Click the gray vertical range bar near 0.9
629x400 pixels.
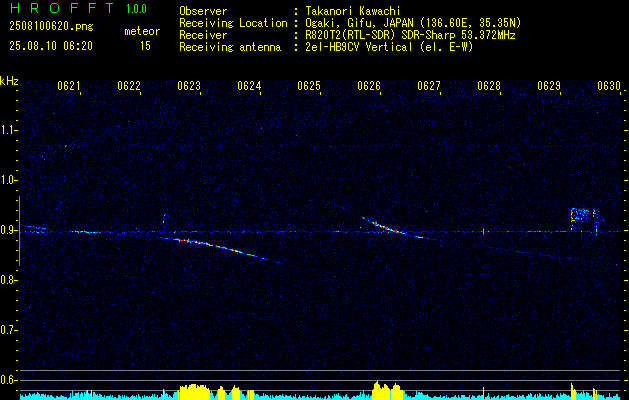(19, 231)
